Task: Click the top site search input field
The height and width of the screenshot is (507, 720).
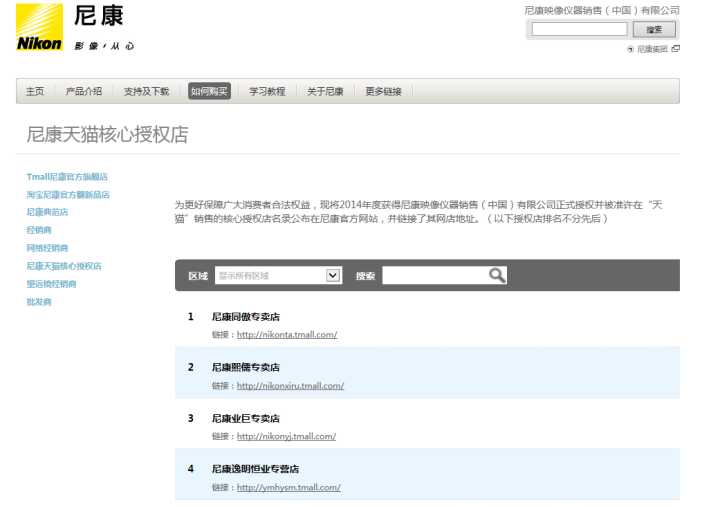Action: [578, 29]
